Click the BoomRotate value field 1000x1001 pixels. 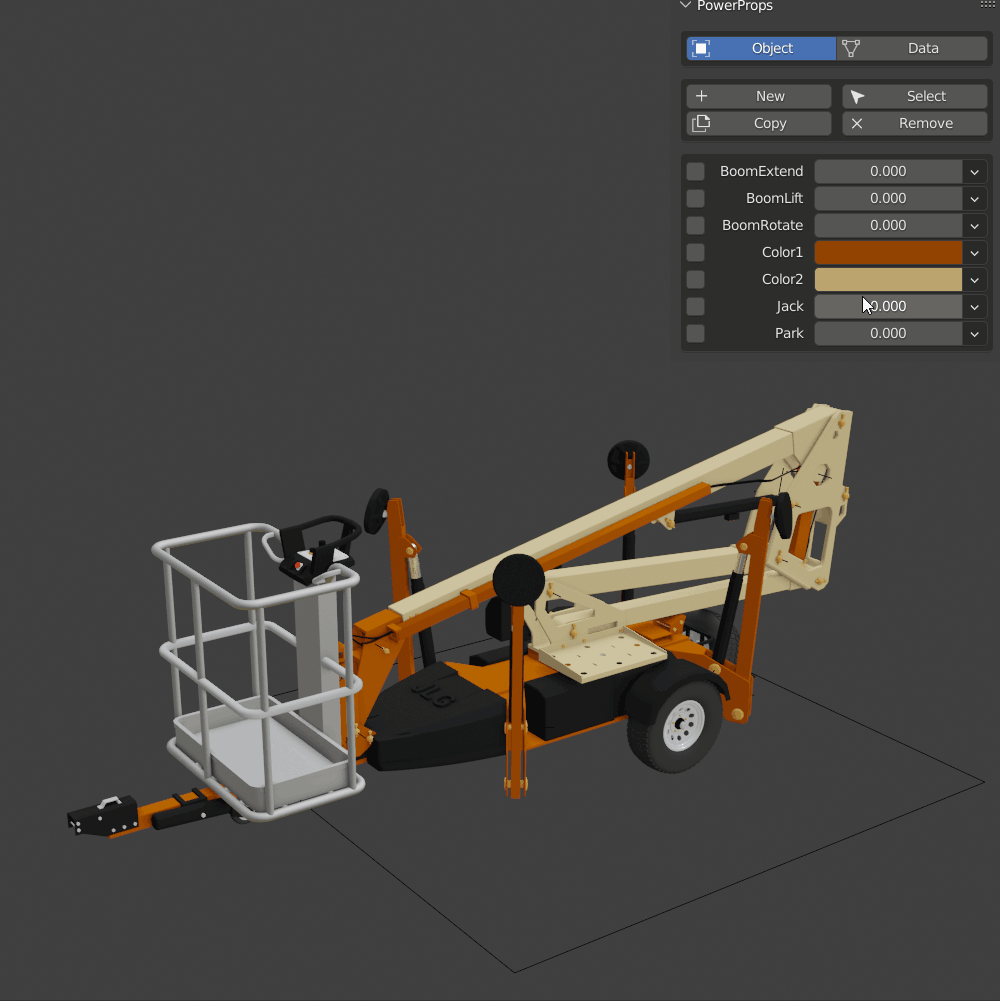click(888, 225)
